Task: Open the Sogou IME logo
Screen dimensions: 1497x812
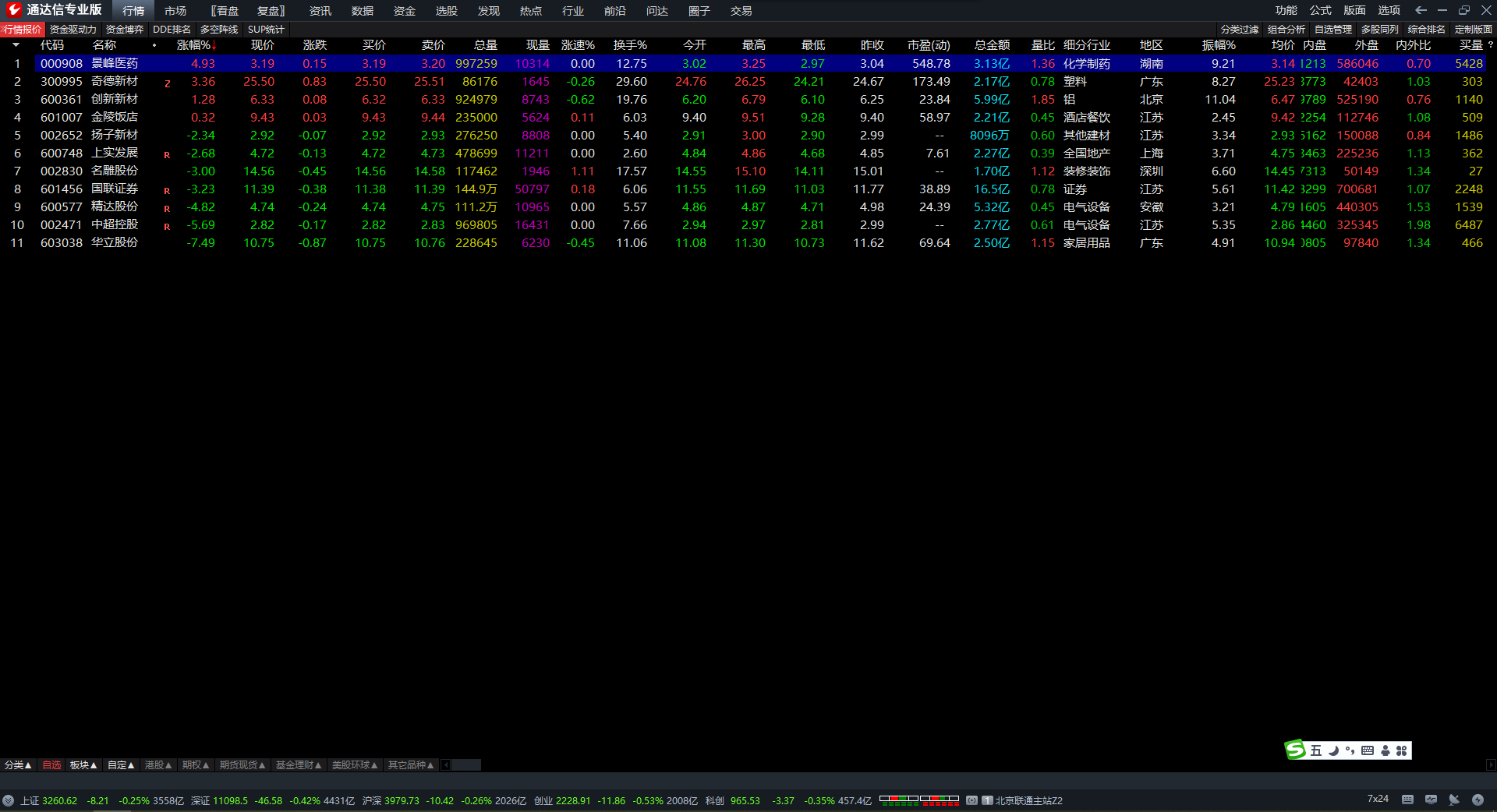Action: [x=1295, y=750]
